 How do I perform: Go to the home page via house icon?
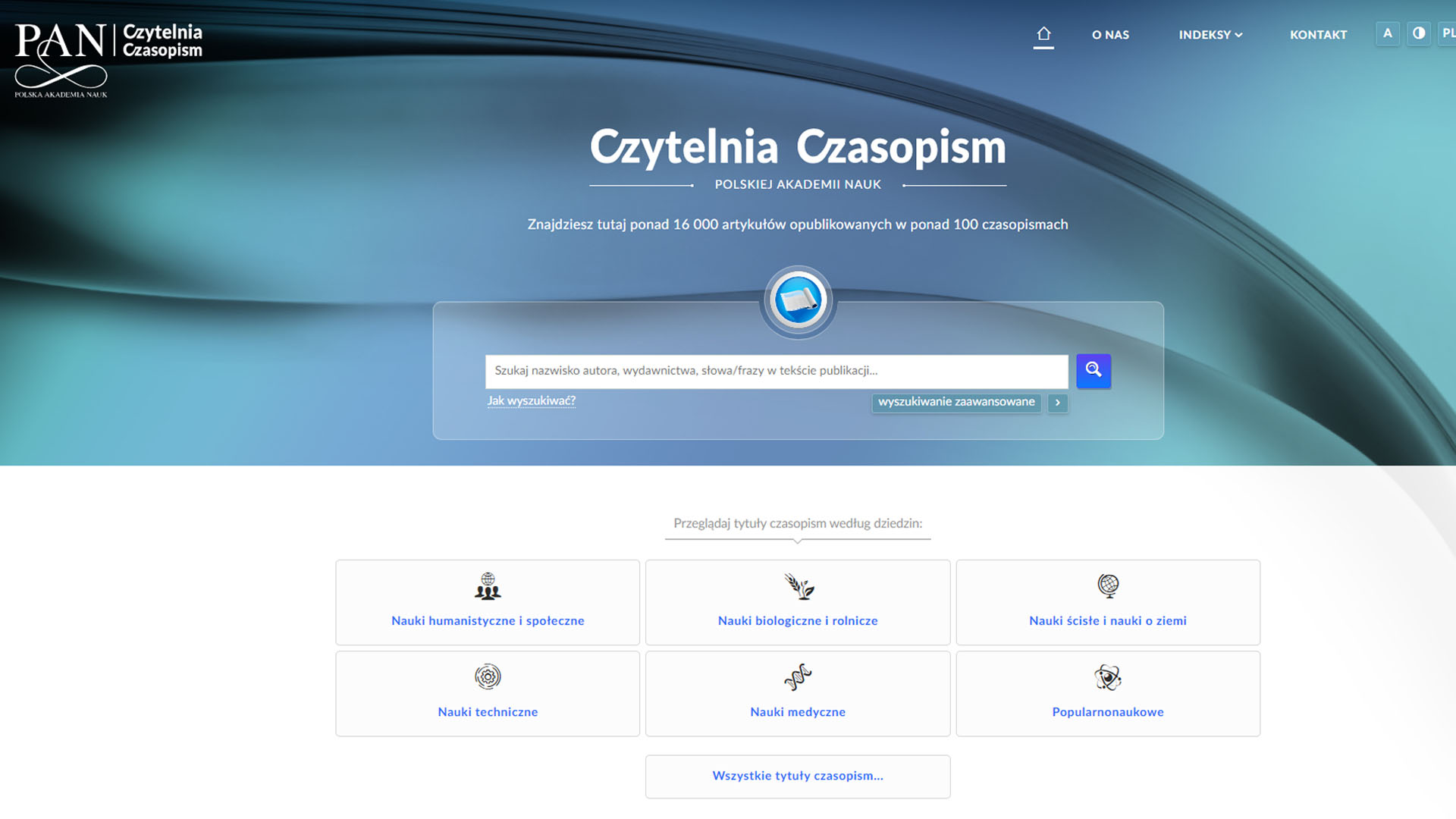(x=1043, y=35)
